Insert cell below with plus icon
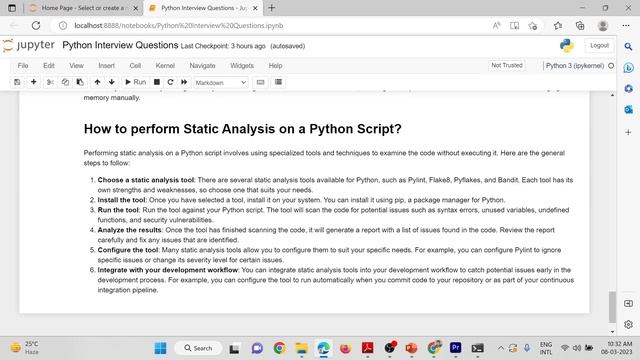The height and width of the screenshot is (360, 640). [33, 82]
